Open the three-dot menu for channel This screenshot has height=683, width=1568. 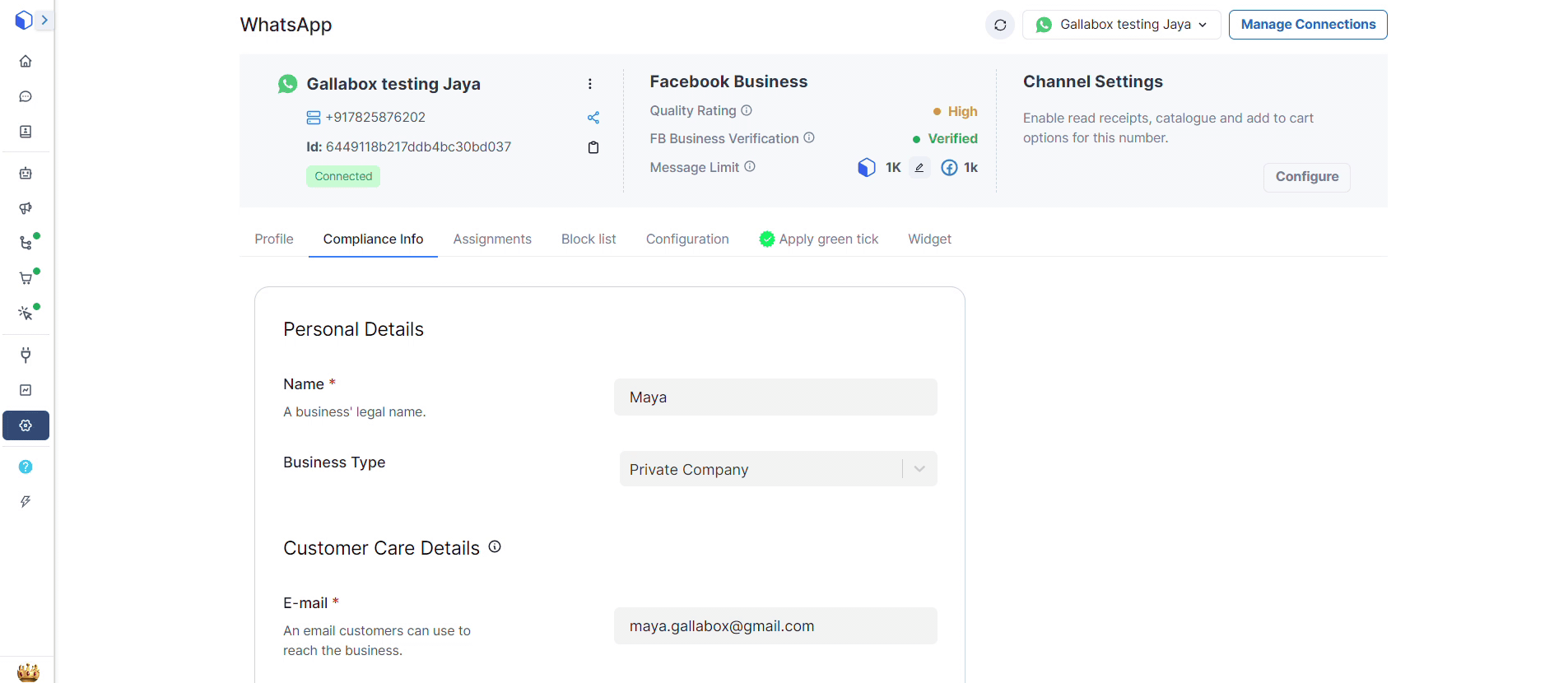point(589,84)
